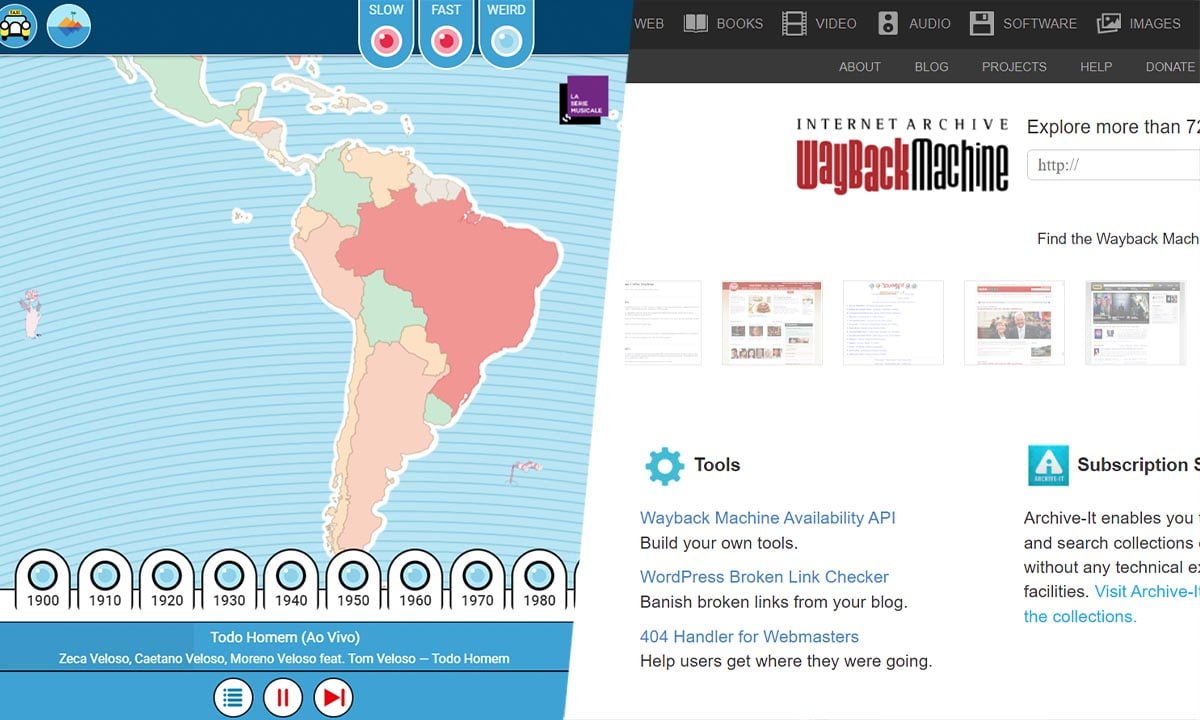Select the 1920 decade button
The height and width of the screenshot is (720, 1200).
[167, 580]
